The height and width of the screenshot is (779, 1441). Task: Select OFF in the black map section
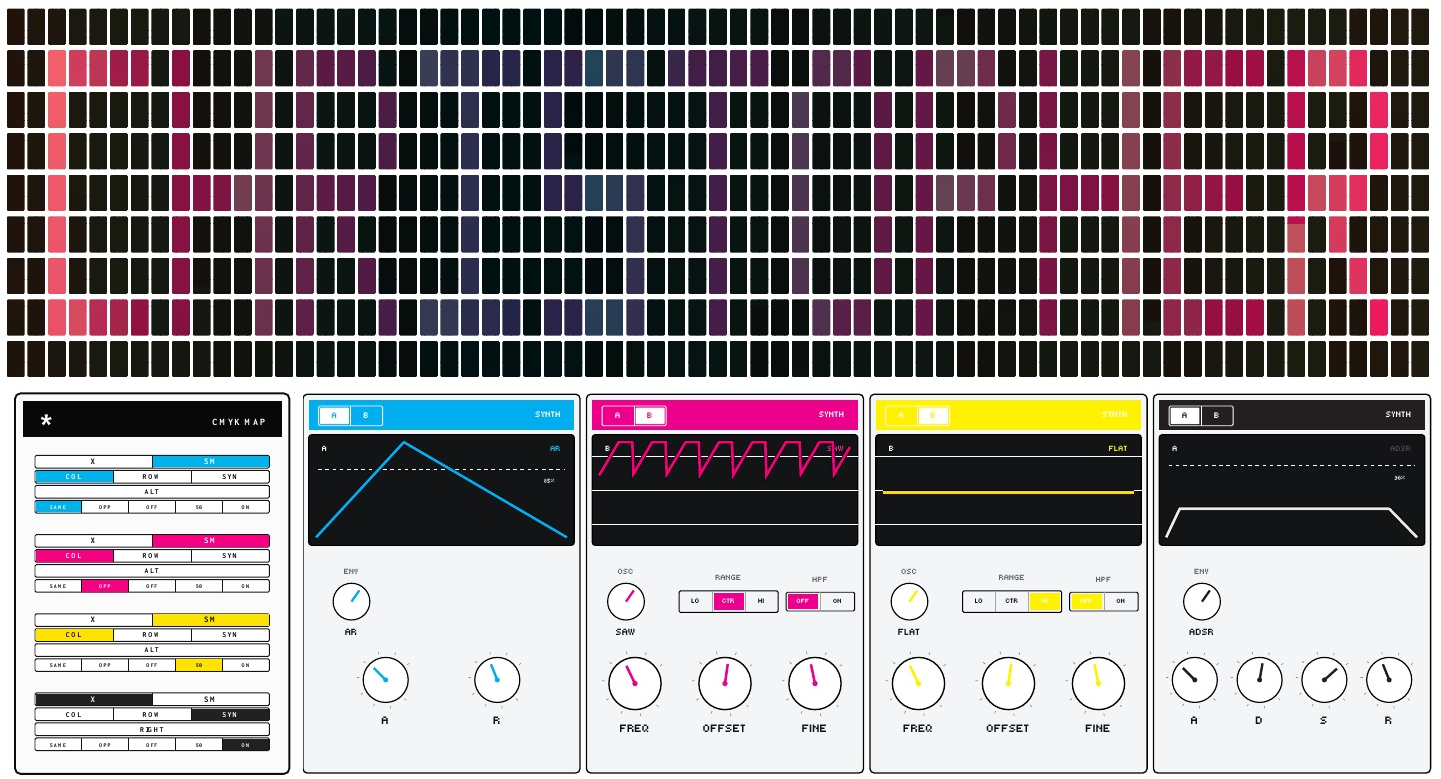[152, 744]
